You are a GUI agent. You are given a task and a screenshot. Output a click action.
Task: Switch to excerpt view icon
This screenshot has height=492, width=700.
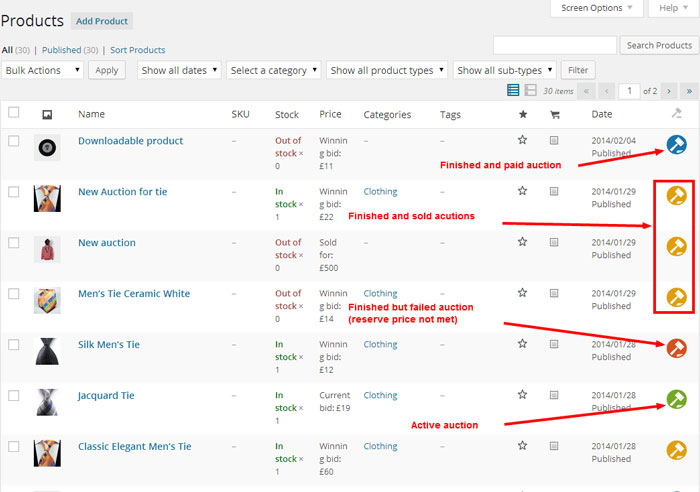pyautogui.click(x=530, y=91)
